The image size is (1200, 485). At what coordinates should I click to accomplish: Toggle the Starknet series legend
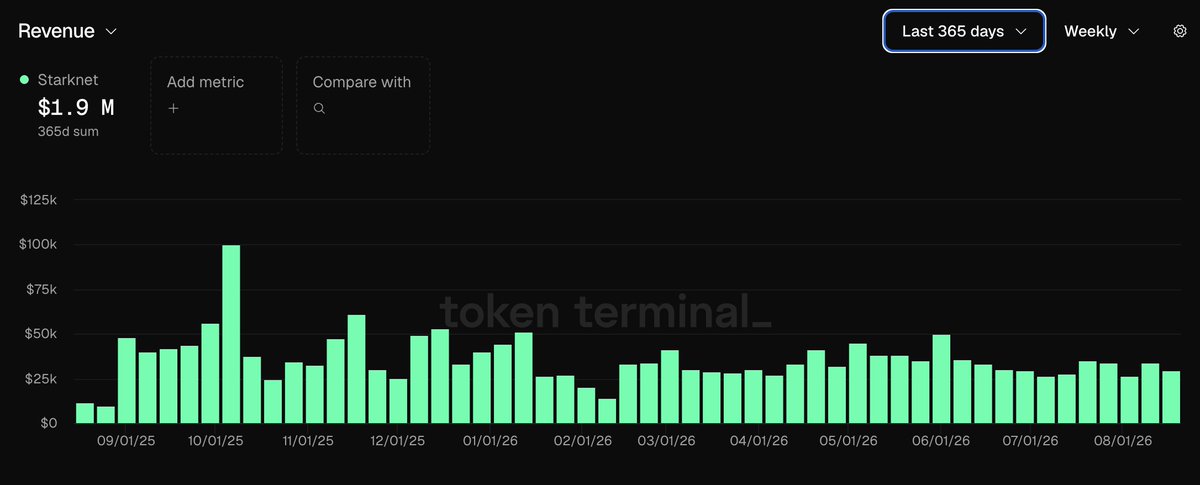(x=59, y=81)
